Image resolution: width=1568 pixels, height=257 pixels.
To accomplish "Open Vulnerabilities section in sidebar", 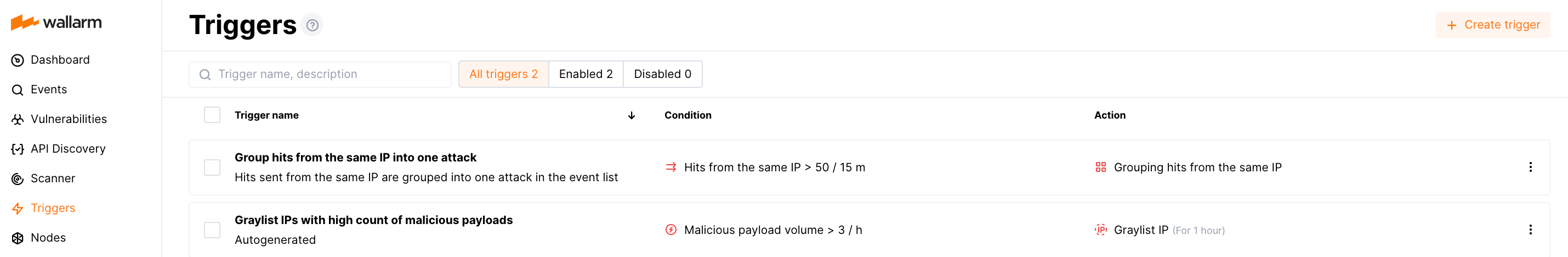I will coord(68,119).
